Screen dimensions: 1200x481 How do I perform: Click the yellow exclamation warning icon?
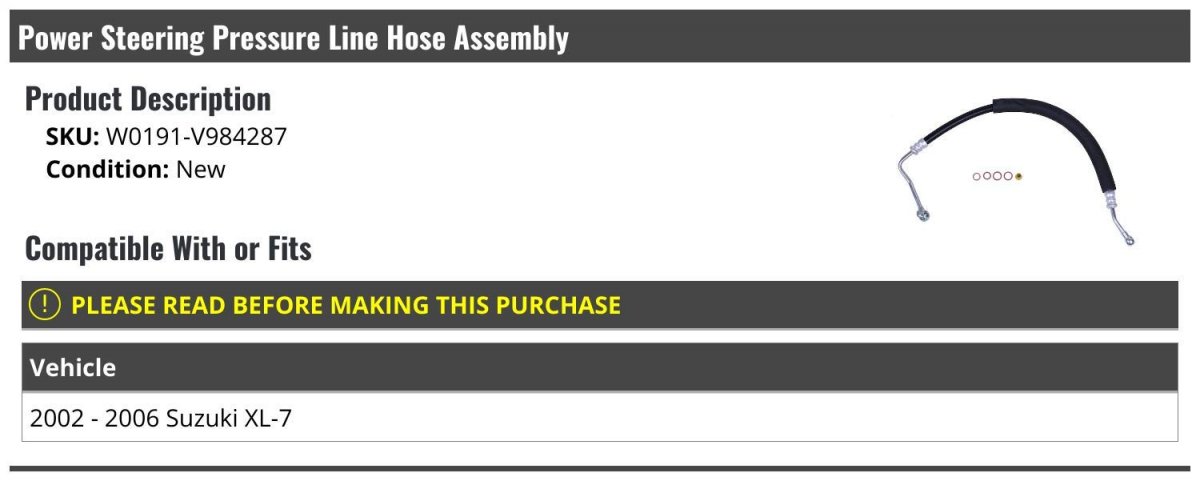45,305
